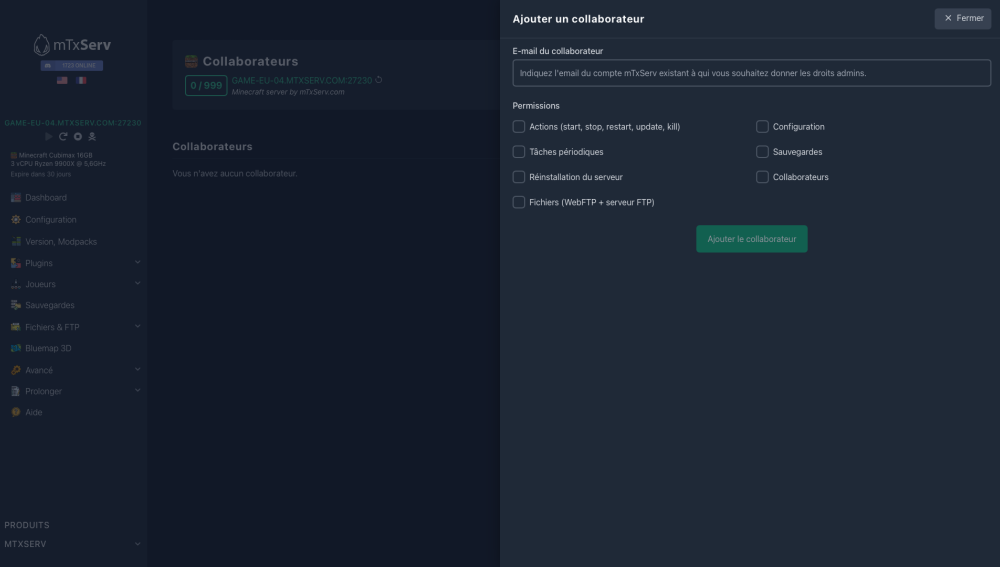1000x567 pixels.
Task: Click the Ajouter le collaborateur button
Action: pos(751,239)
